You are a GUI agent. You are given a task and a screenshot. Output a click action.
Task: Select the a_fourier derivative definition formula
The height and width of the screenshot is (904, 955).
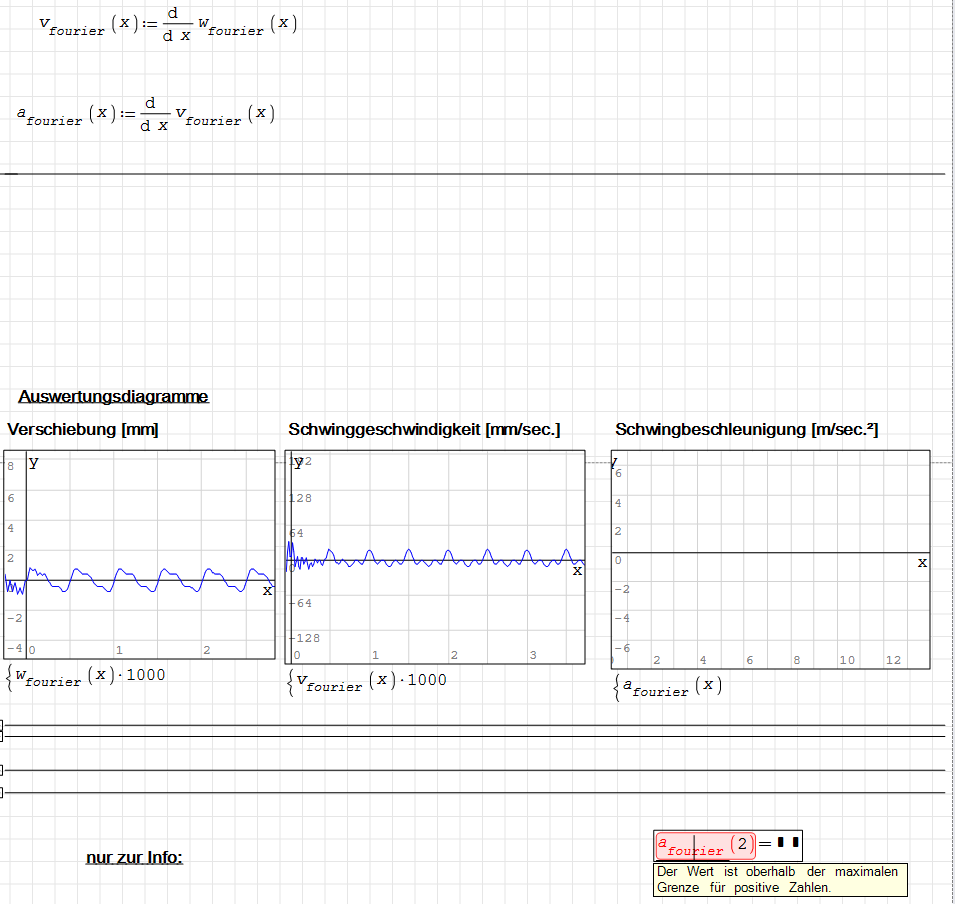pos(146,114)
